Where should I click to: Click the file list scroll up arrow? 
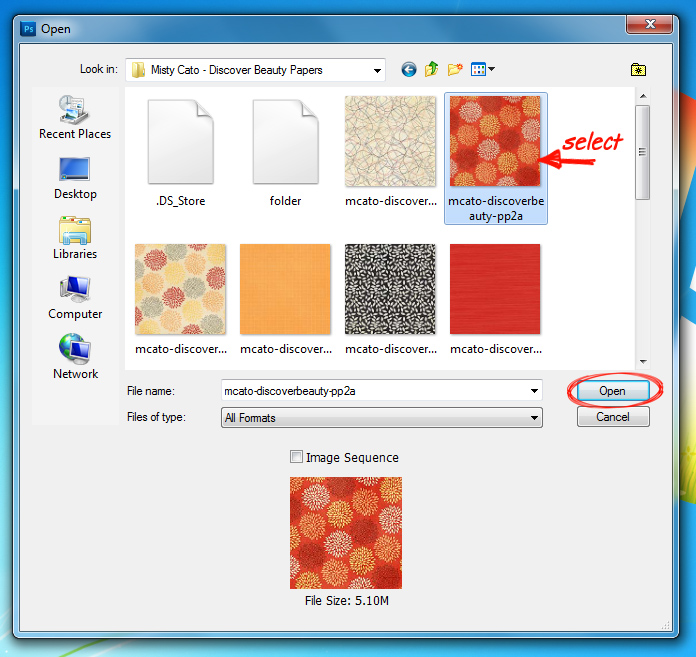(x=643, y=96)
